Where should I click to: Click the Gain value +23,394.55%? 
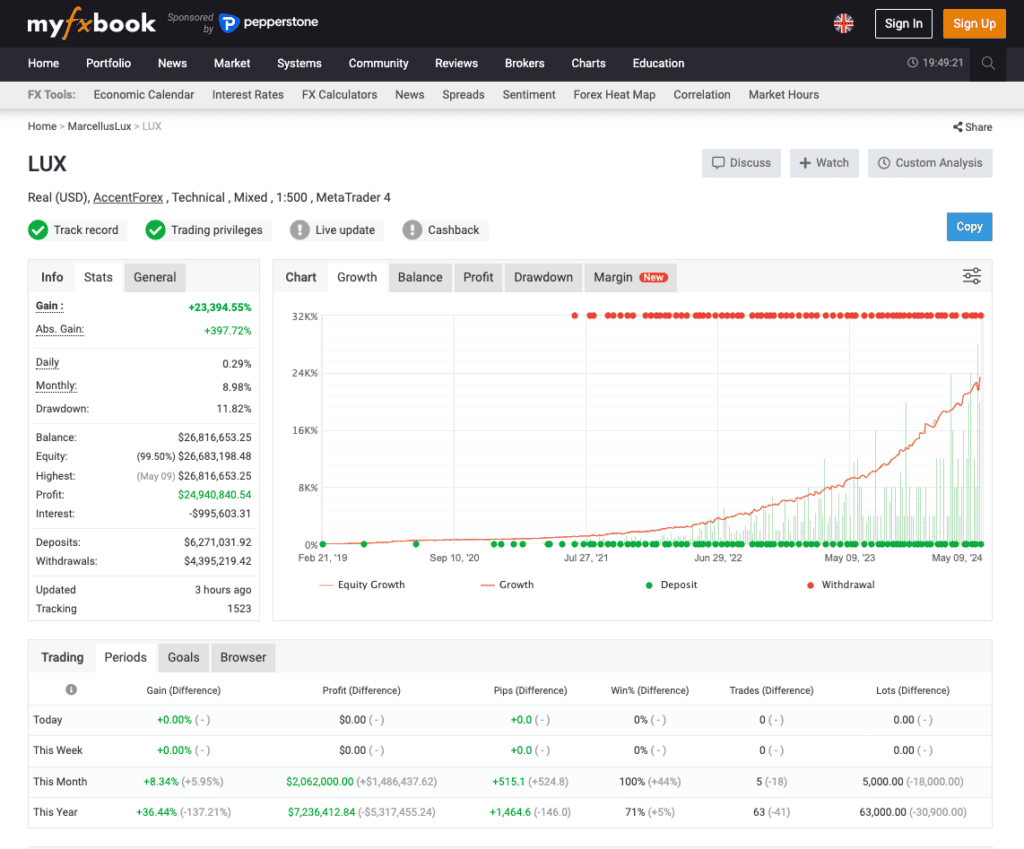tap(219, 307)
